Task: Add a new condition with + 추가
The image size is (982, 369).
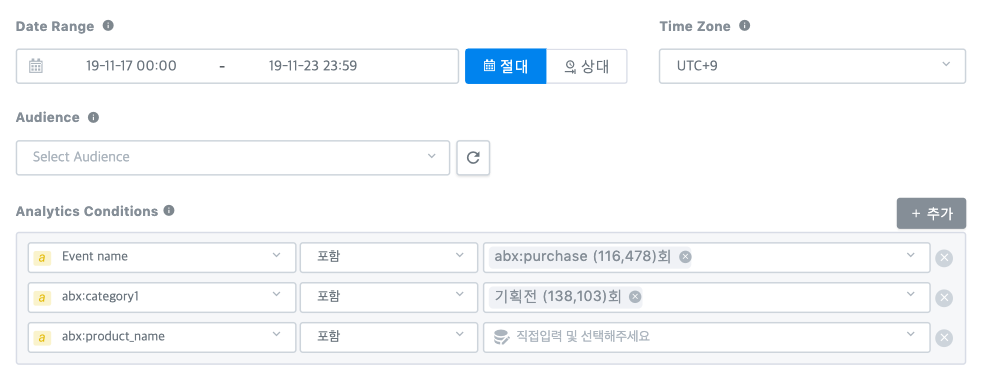Action: (x=931, y=214)
